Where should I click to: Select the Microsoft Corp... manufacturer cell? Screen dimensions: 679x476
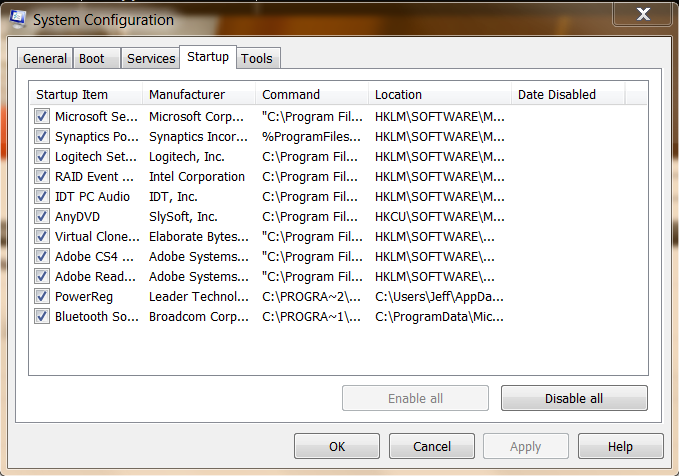pos(196,117)
